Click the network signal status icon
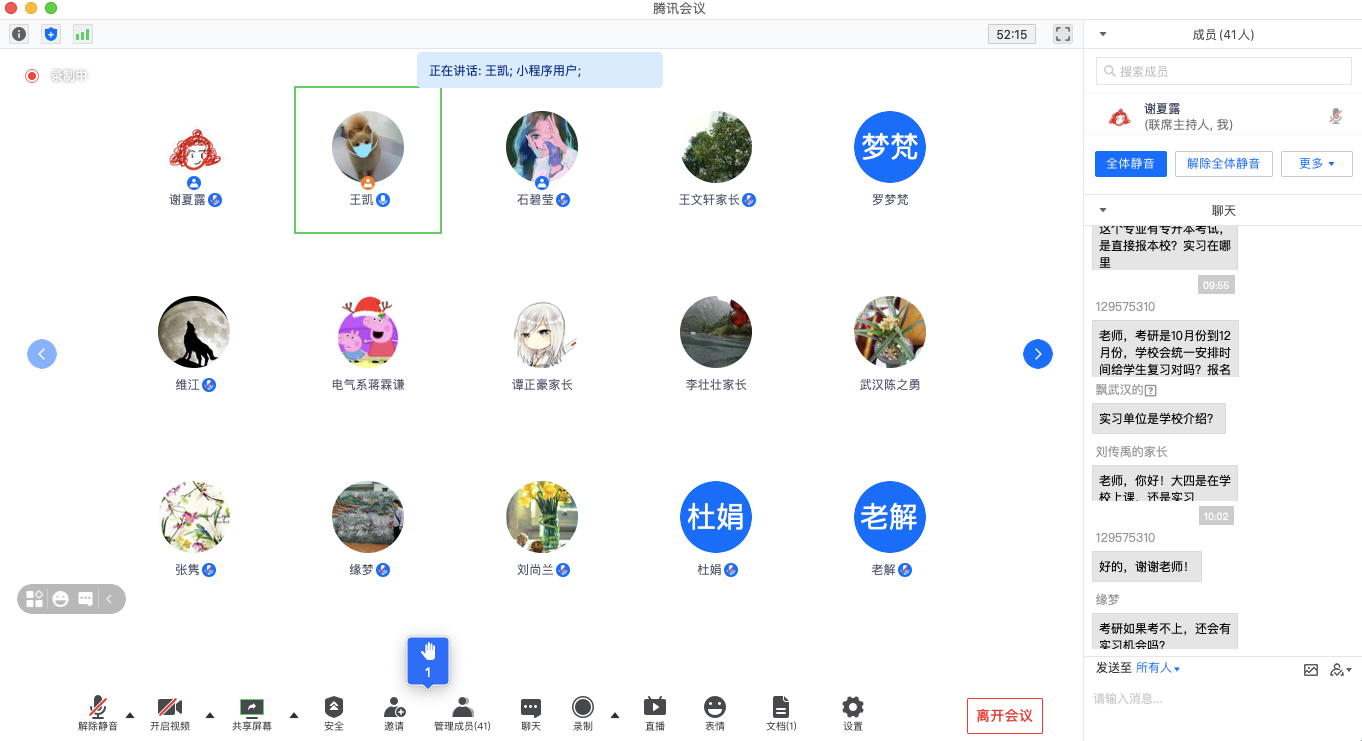 (82, 34)
